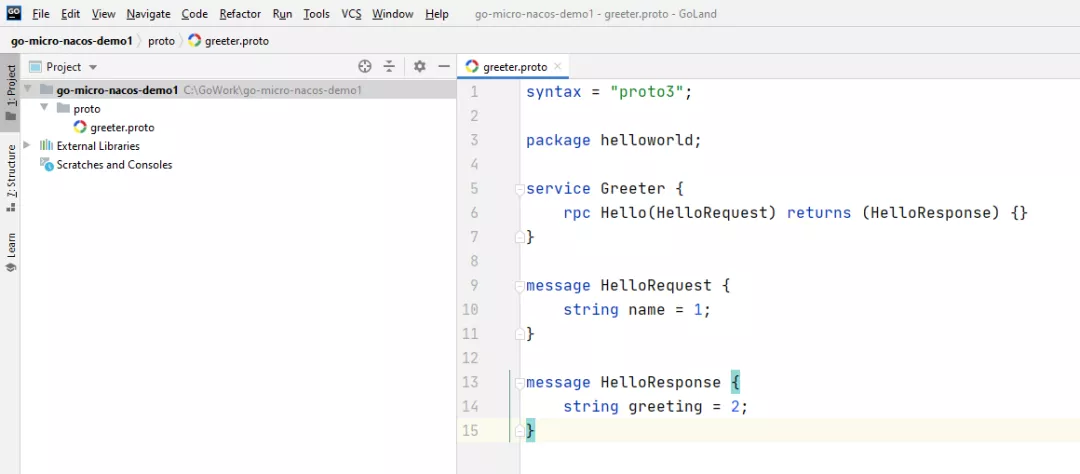
Task: Open the File menu
Action: (41, 14)
